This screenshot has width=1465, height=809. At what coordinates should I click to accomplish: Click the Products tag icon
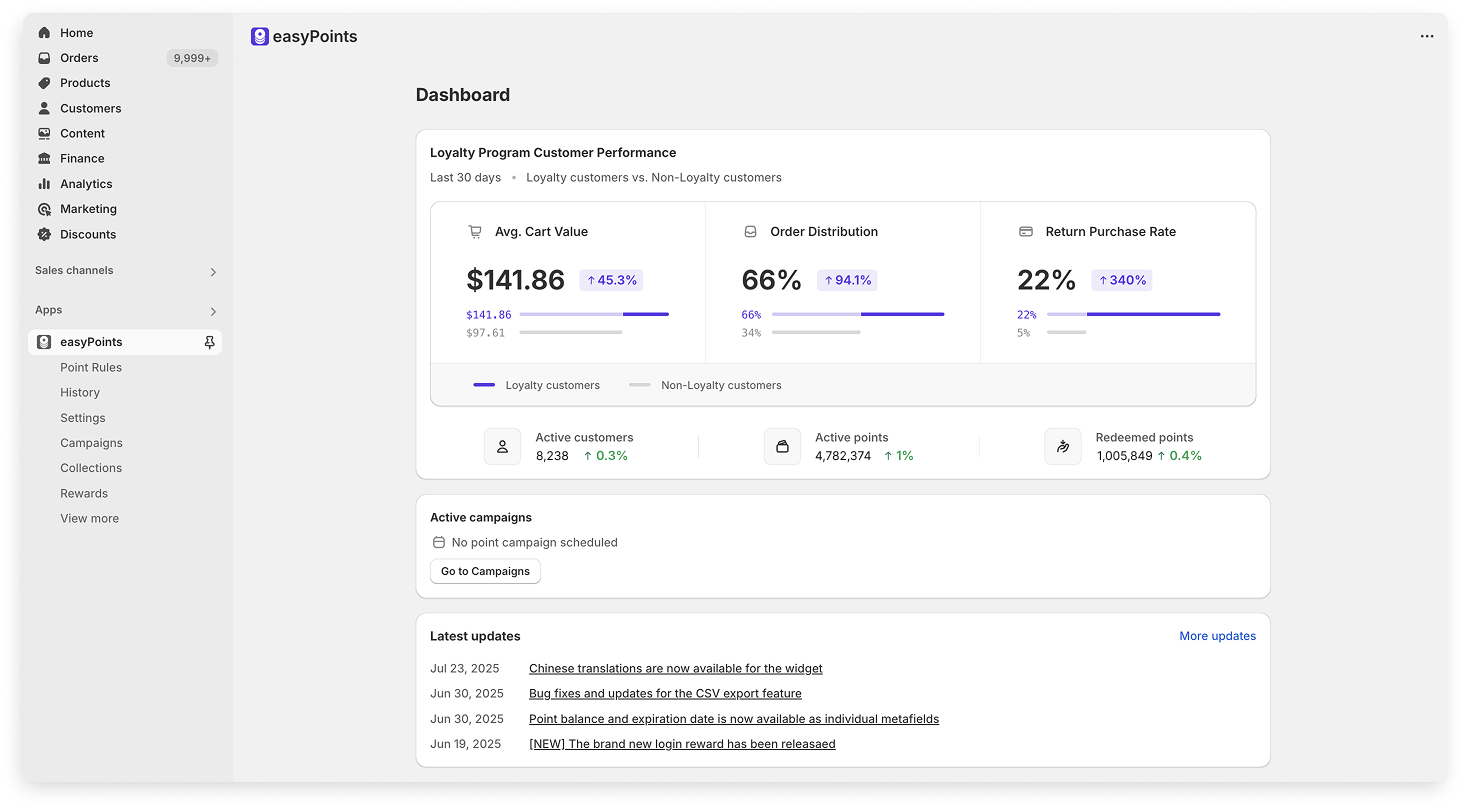[44, 83]
